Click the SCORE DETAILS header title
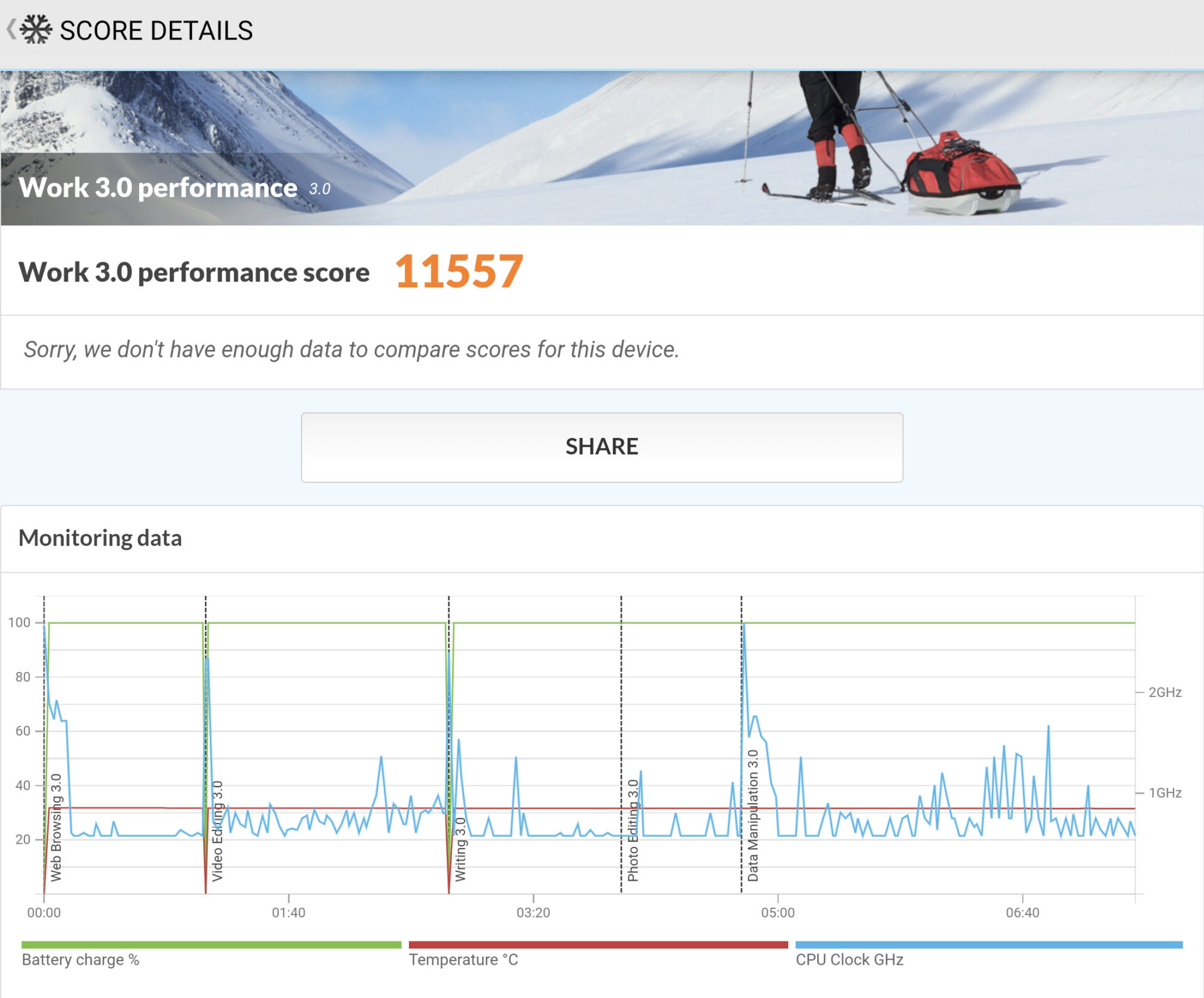Image resolution: width=1204 pixels, height=998 pixels. (156, 31)
